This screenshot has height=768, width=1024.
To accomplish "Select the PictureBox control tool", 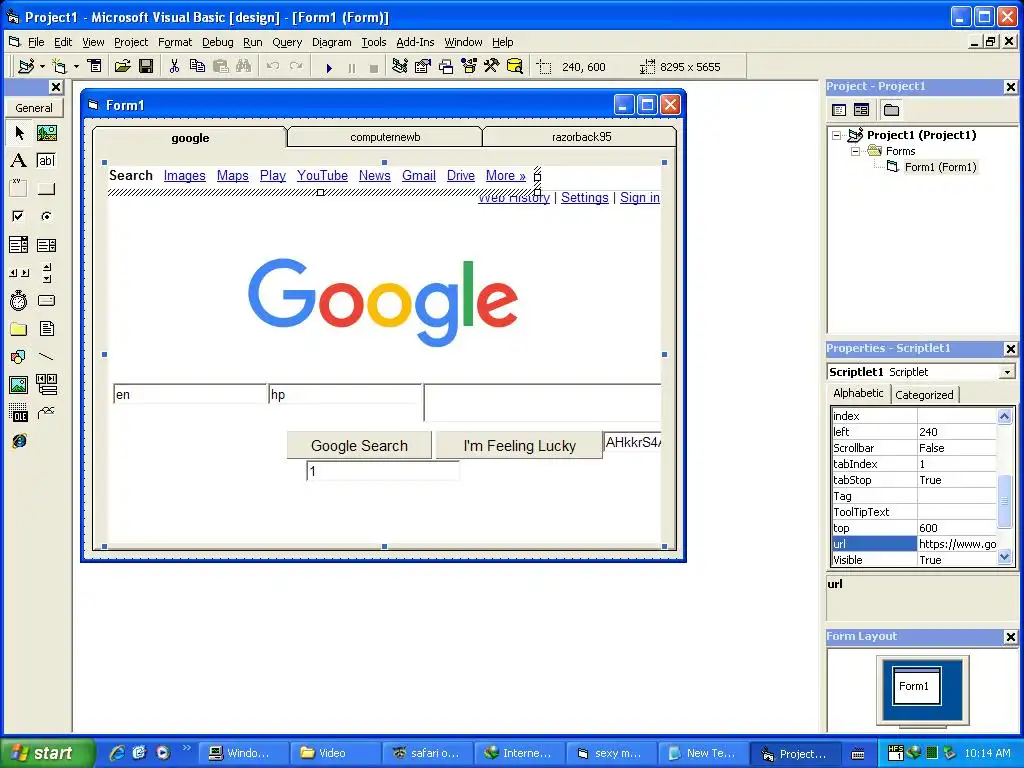I will click(46, 133).
